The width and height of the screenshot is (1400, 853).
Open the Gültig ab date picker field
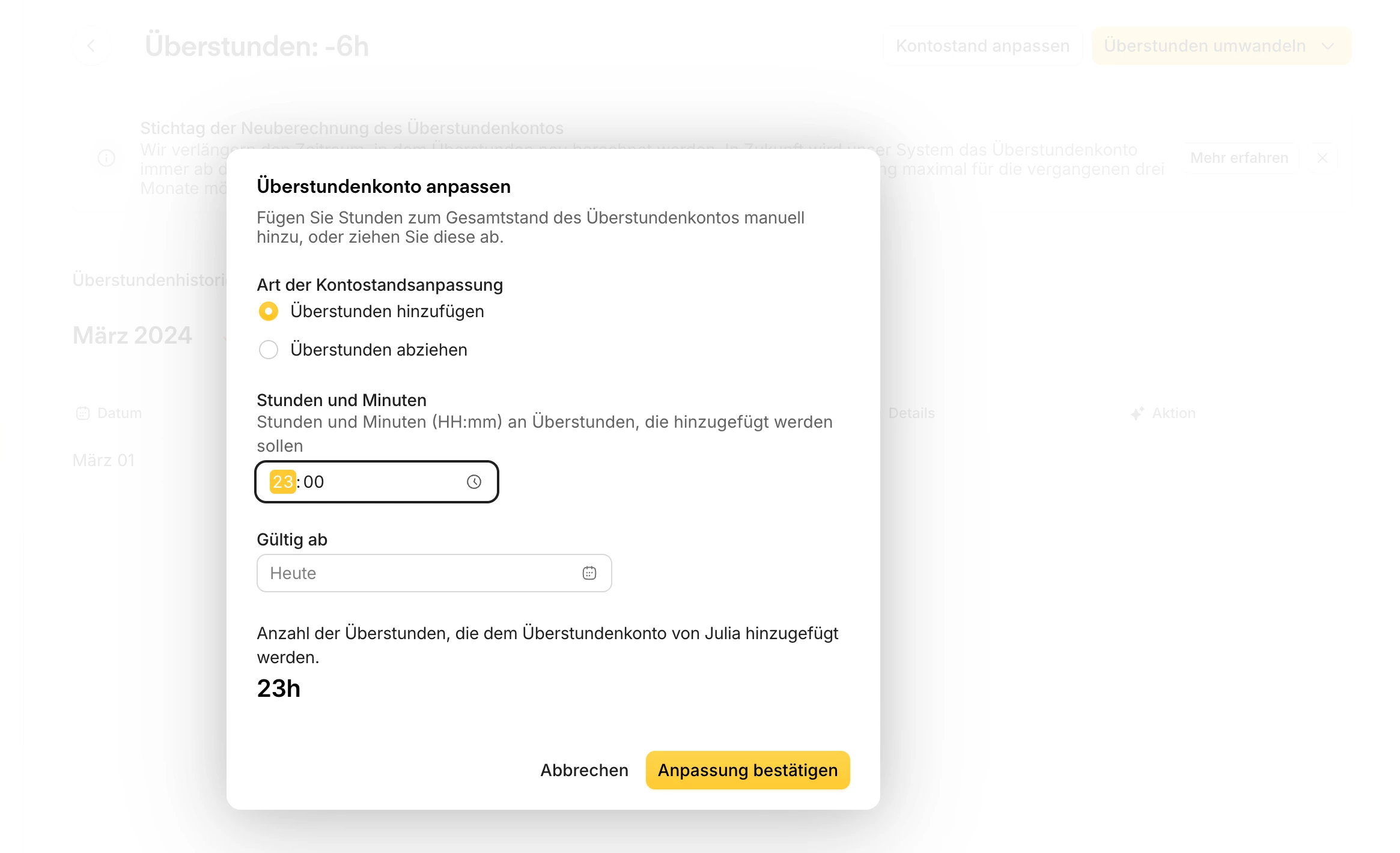[421, 573]
